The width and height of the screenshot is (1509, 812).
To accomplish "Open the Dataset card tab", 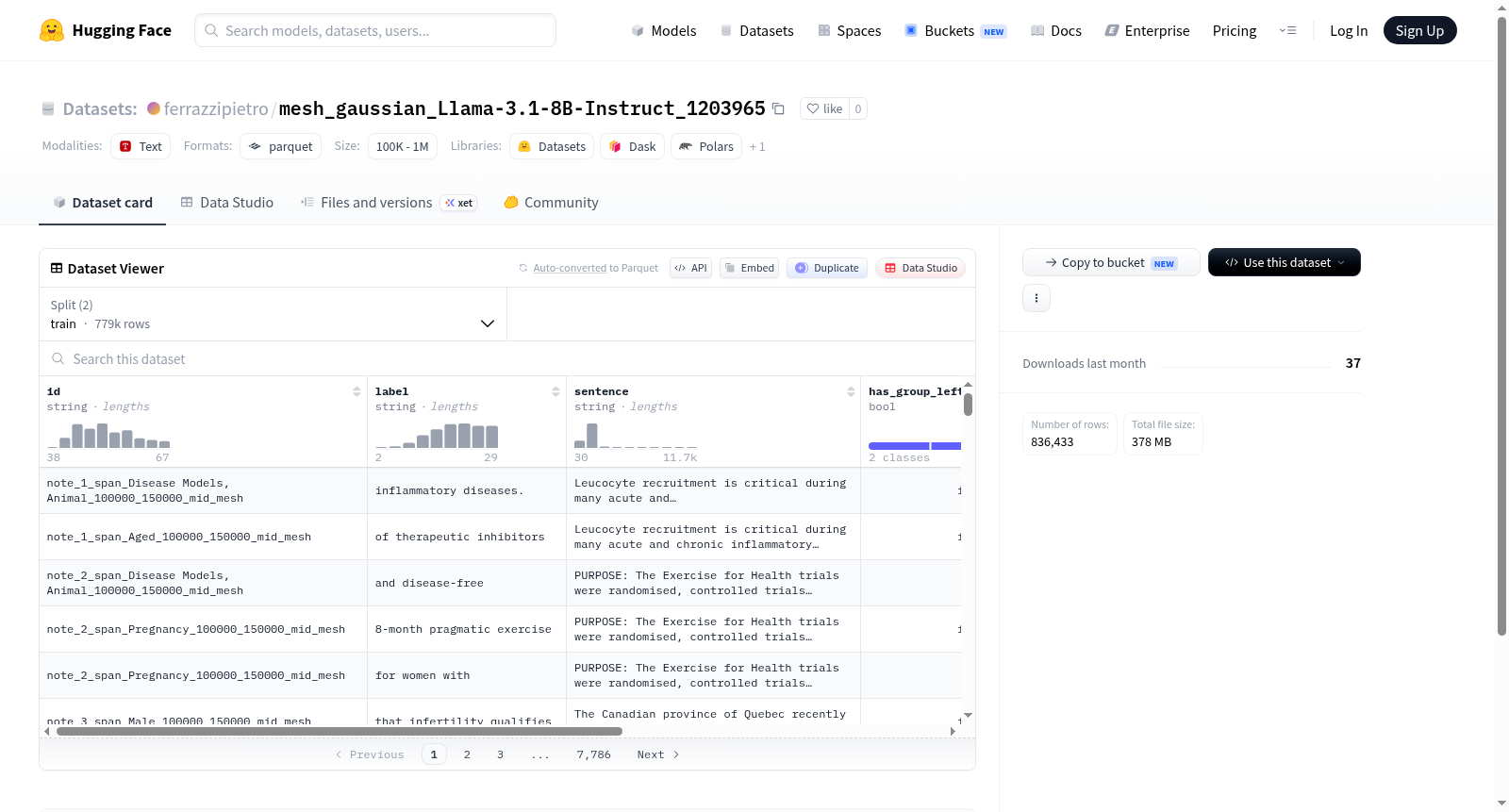I will click(102, 202).
